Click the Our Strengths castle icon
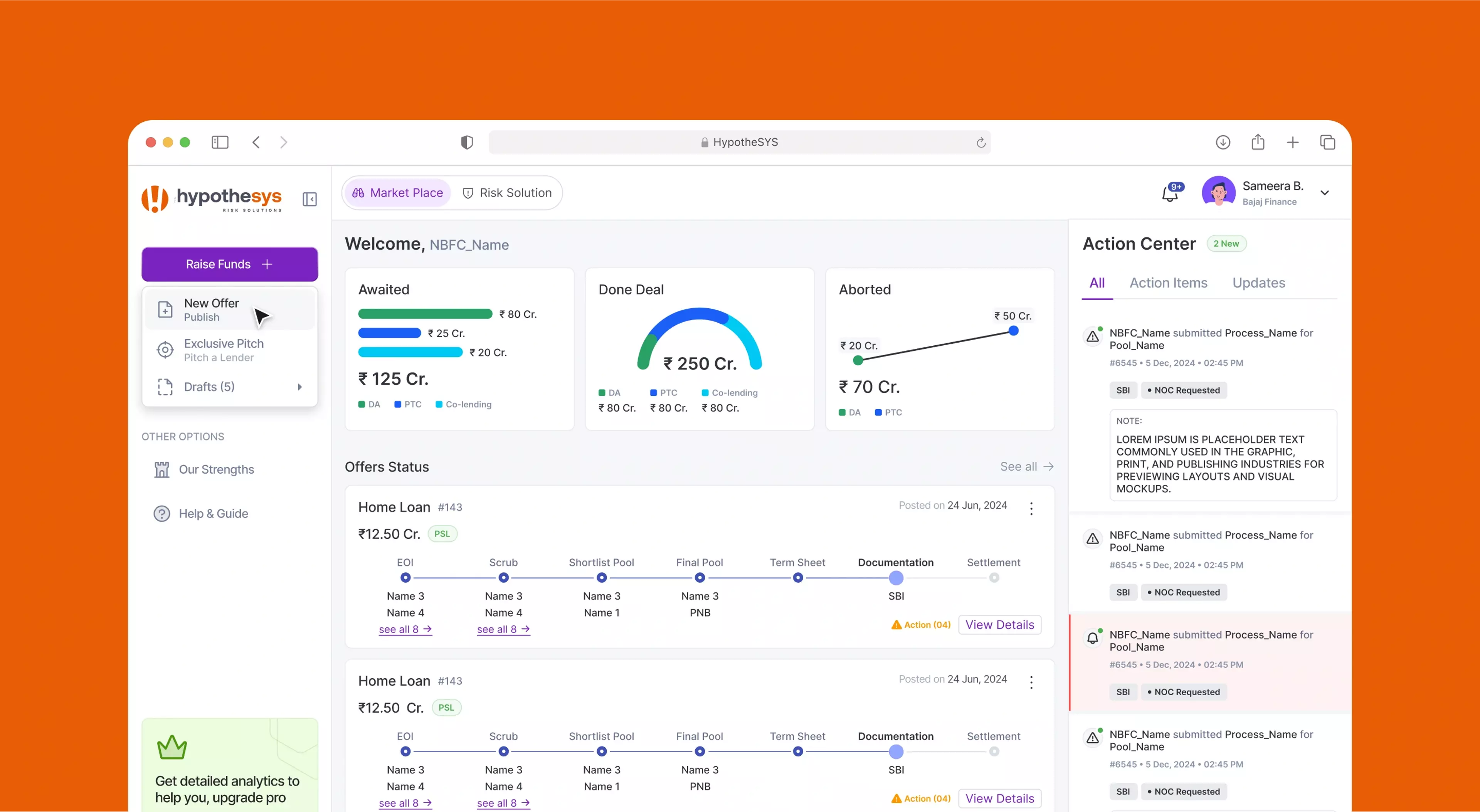 pyautogui.click(x=162, y=469)
